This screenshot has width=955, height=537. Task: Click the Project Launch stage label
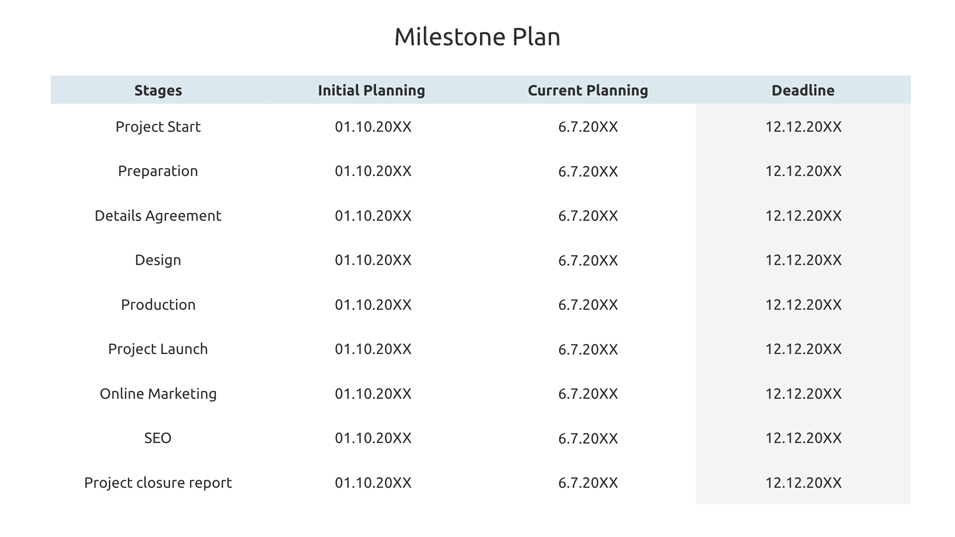click(158, 349)
